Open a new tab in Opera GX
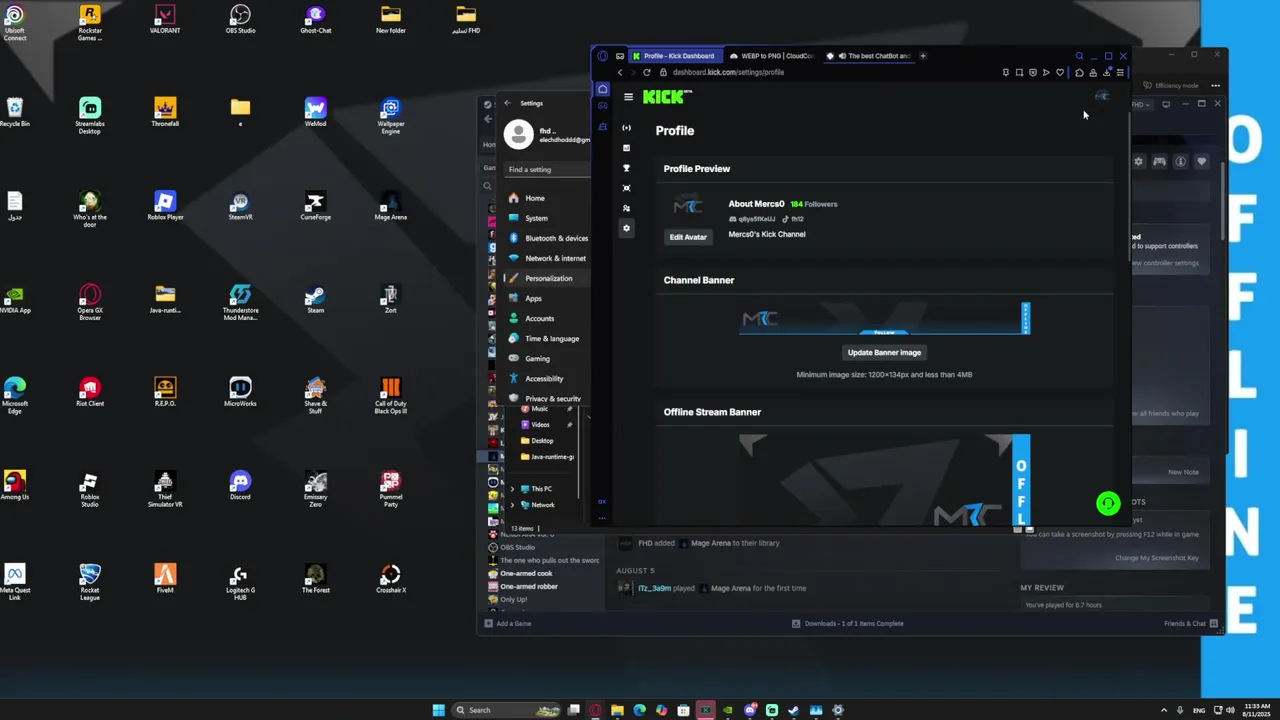 tap(923, 56)
